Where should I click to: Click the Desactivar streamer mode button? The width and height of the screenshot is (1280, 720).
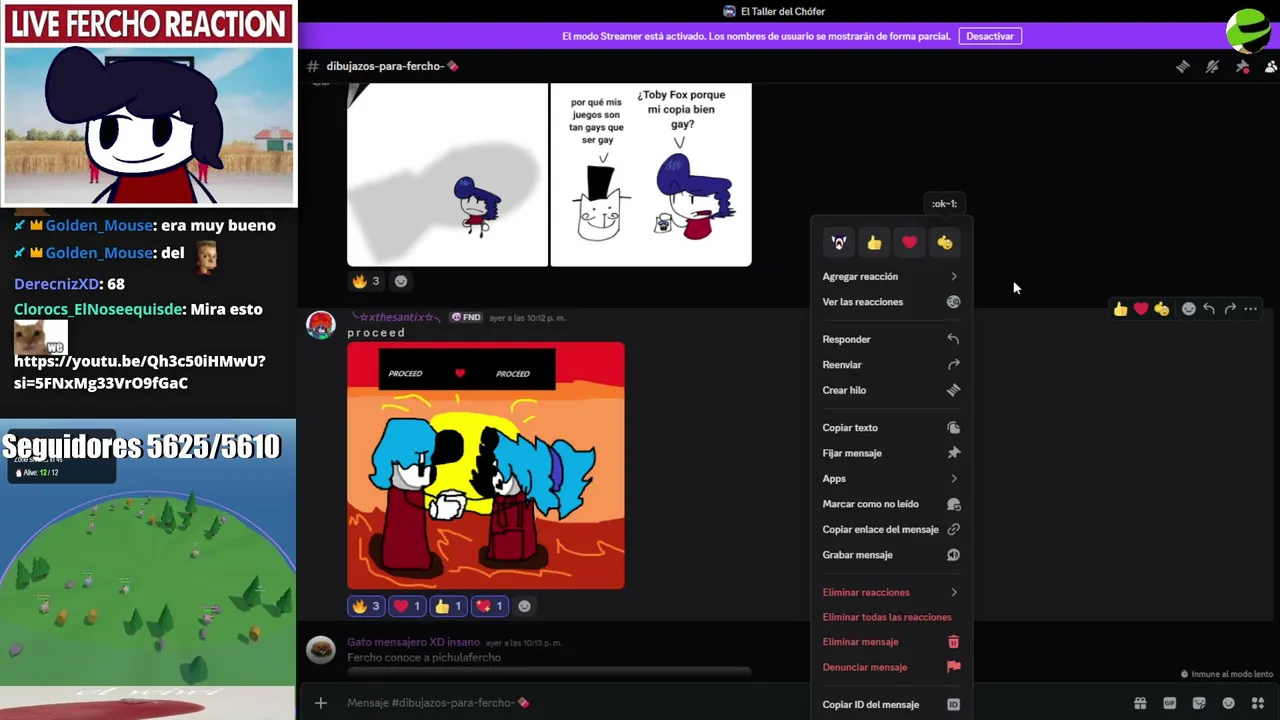990,36
